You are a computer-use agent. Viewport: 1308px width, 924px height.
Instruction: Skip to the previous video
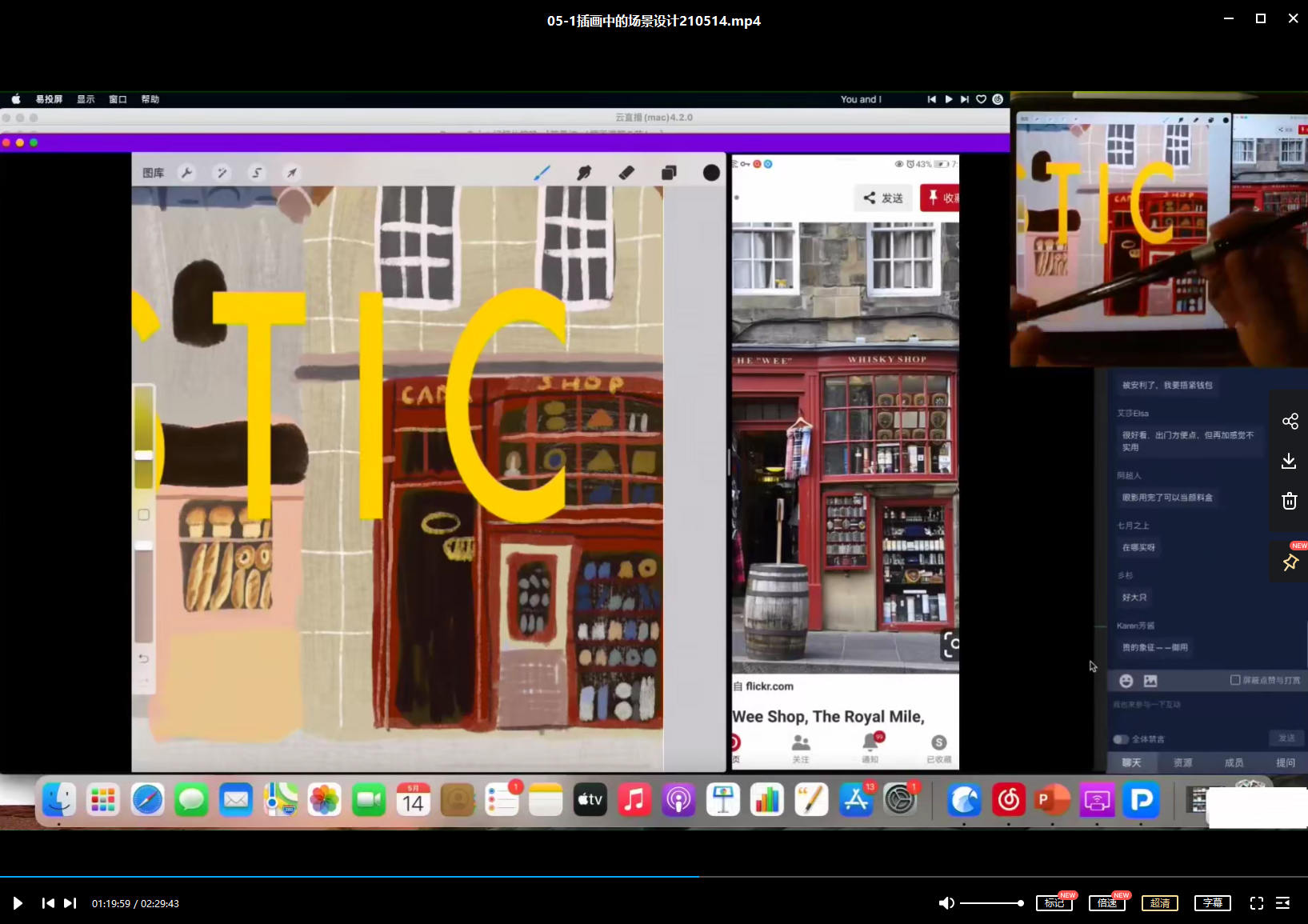48,903
